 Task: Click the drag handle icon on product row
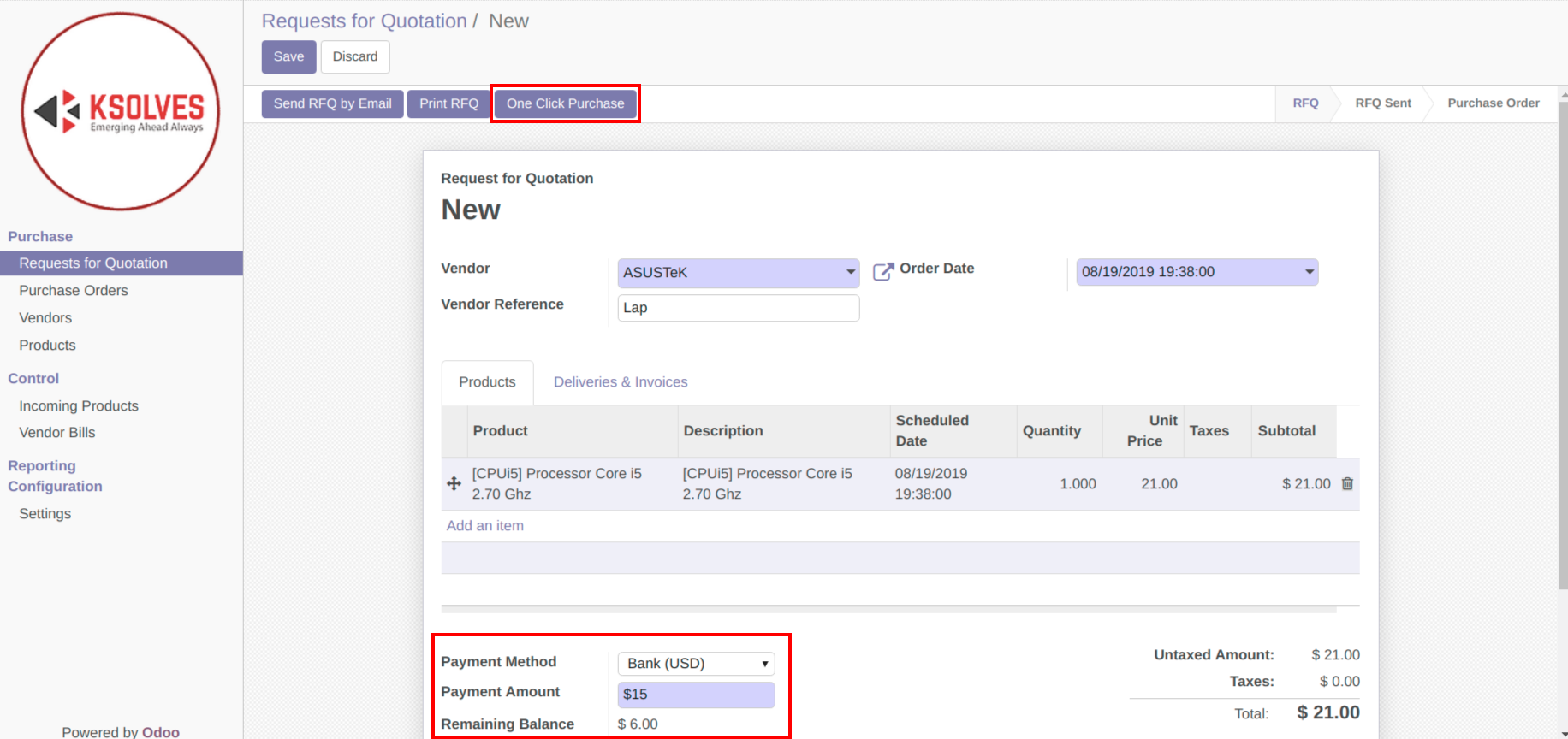pos(454,484)
